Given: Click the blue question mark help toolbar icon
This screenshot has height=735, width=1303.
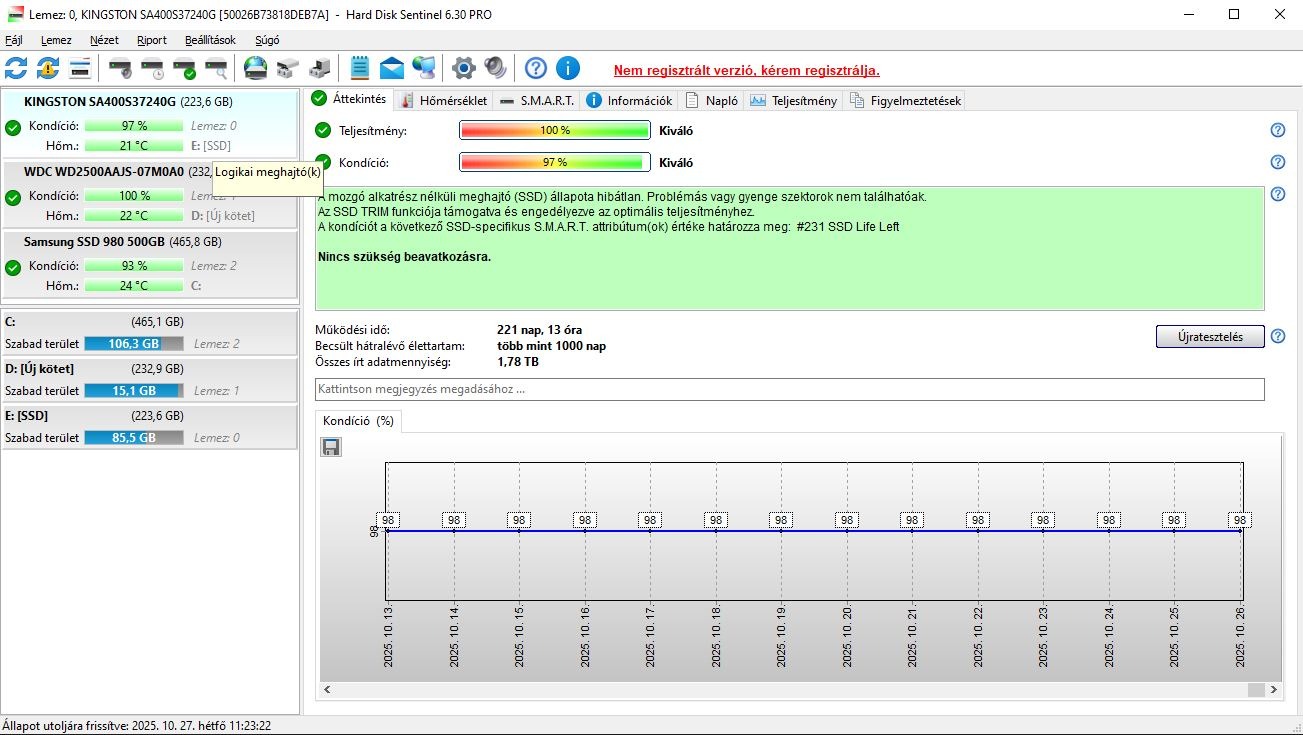Looking at the screenshot, I should click(x=536, y=68).
